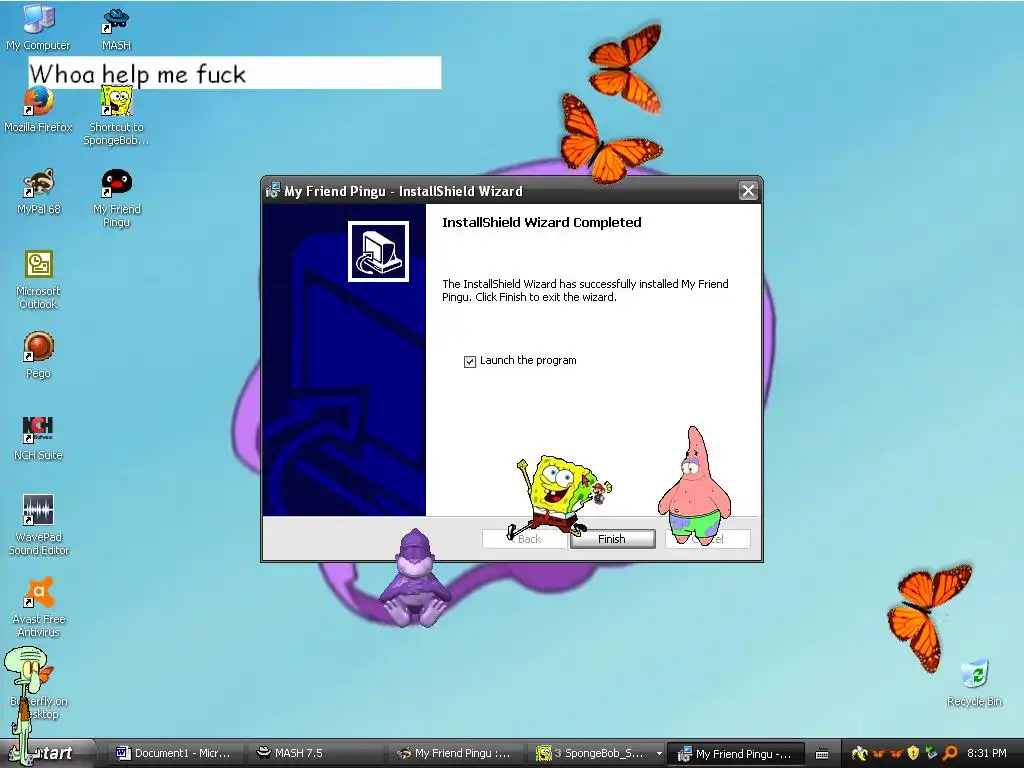1024x768 pixels.
Task: Open Microsoft Outlook from the desktop
Action: pyautogui.click(x=39, y=280)
